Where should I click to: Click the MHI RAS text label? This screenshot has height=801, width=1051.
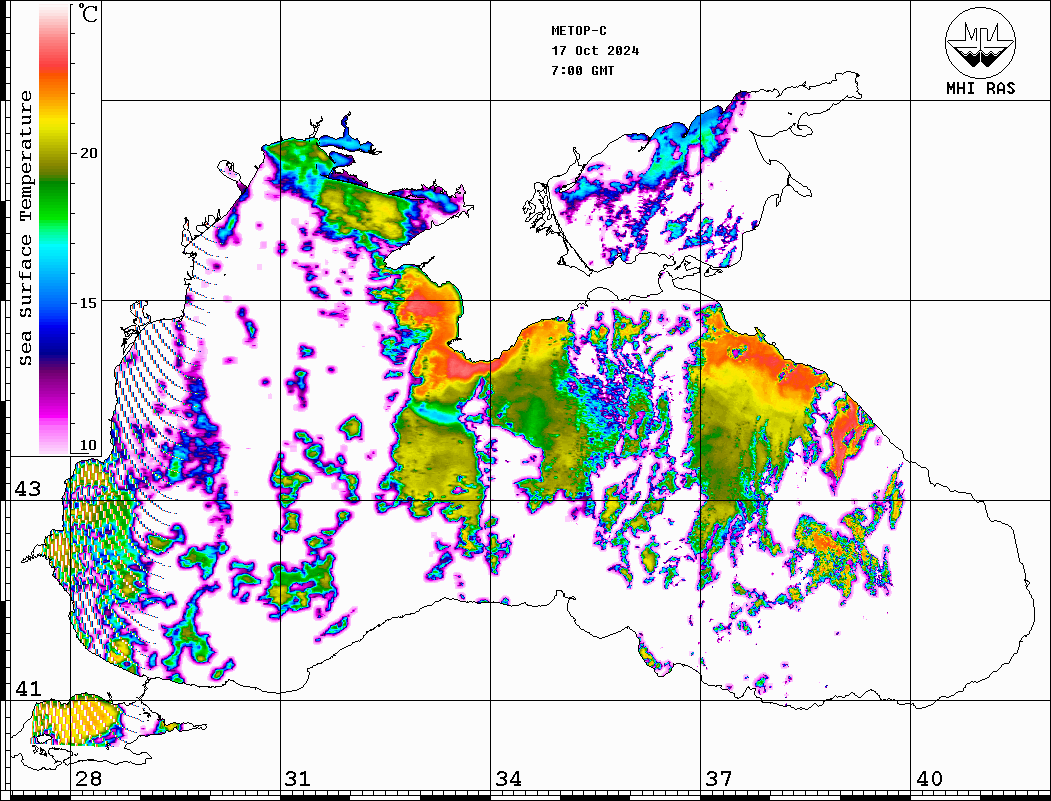click(x=981, y=88)
